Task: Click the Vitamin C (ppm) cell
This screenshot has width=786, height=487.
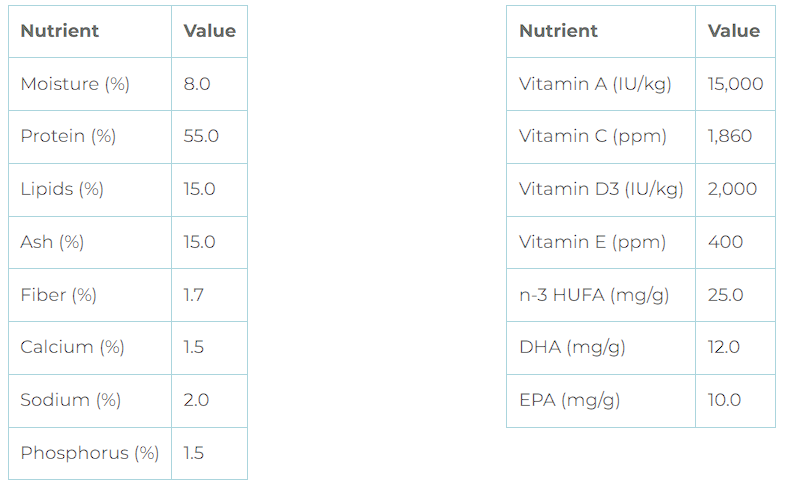Action: point(592,136)
